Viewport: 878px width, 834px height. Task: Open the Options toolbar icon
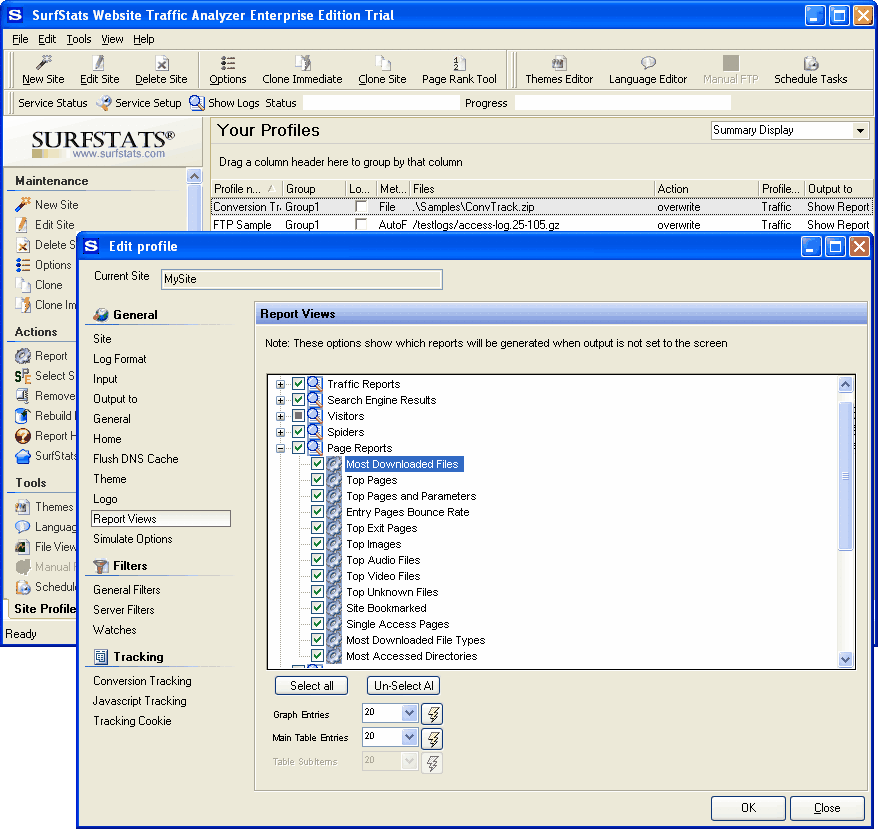[x=227, y=62]
